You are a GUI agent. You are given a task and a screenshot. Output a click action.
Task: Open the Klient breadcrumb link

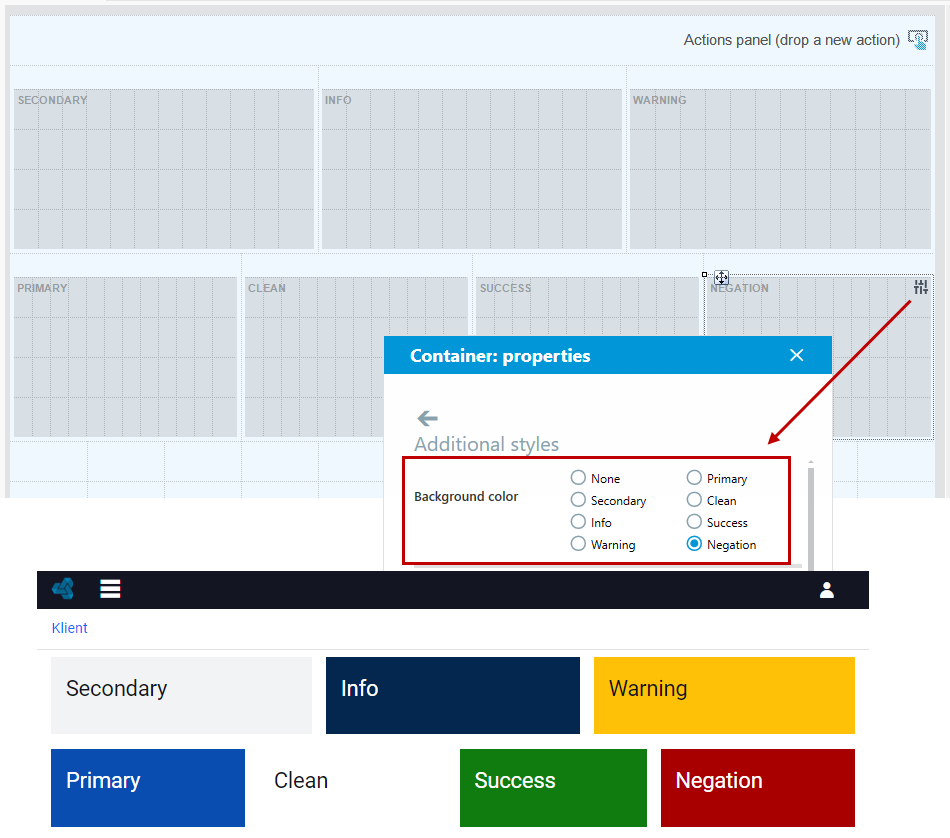point(69,628)
